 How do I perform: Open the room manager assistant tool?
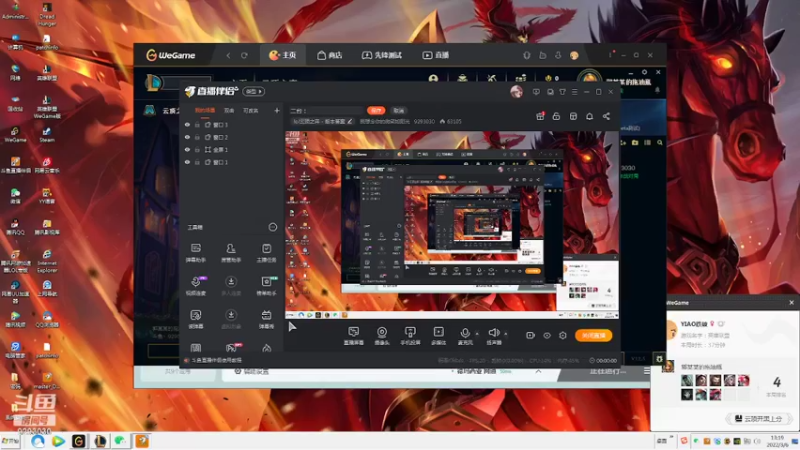coord(231,252)
